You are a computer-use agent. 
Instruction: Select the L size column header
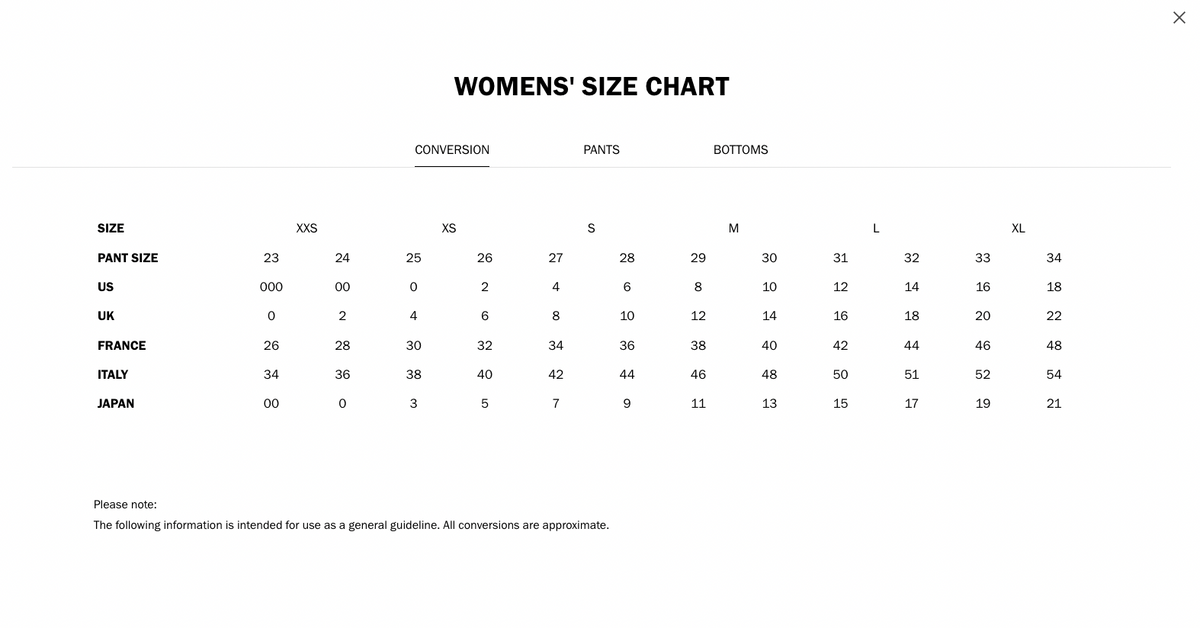876,228
